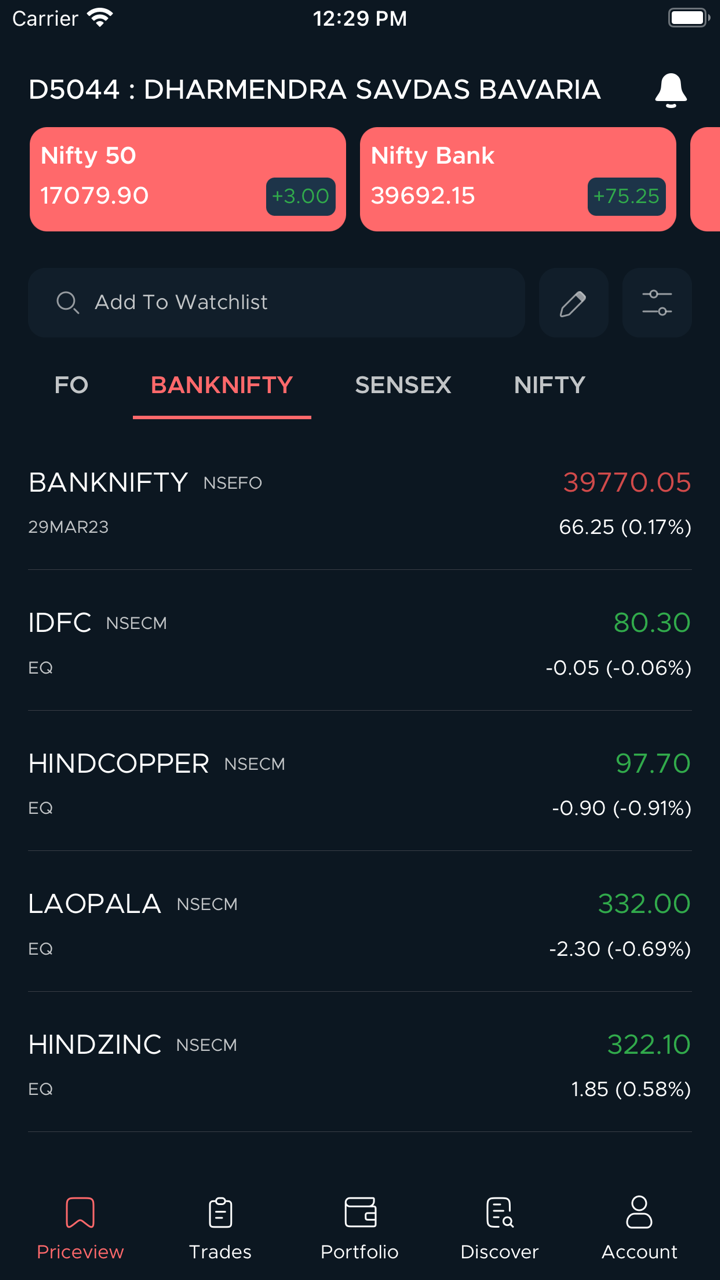Click the Add To Watchlist search field
720x1280 pixels.
pos(290,303)
